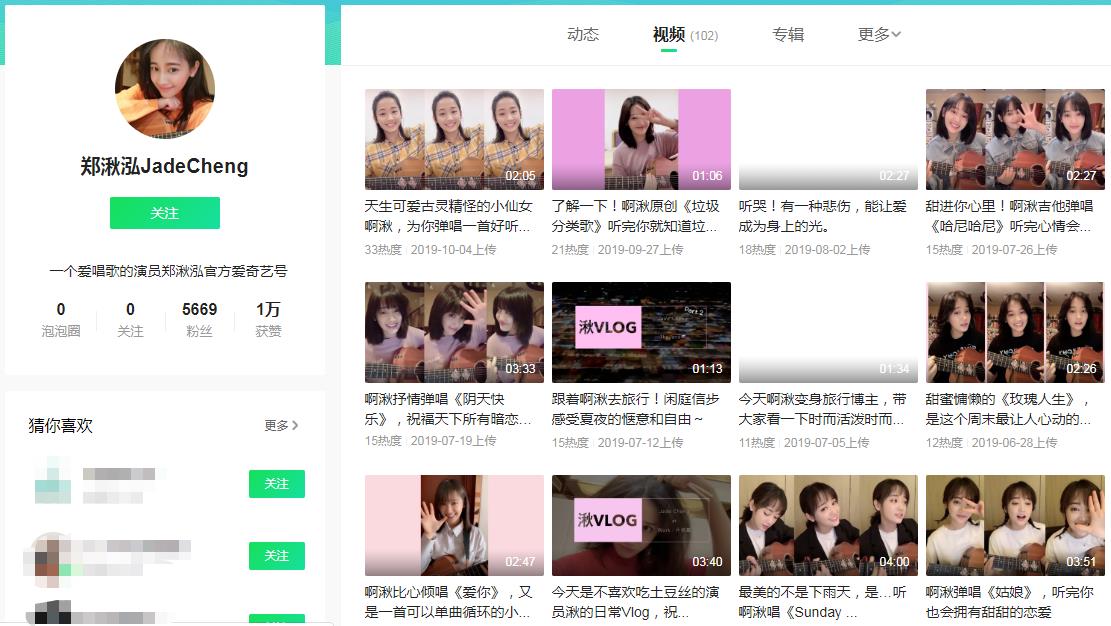The image size is (1111, 626).
Task: Follow the second recommended user in 猜你喜欢
Action: 276,556
